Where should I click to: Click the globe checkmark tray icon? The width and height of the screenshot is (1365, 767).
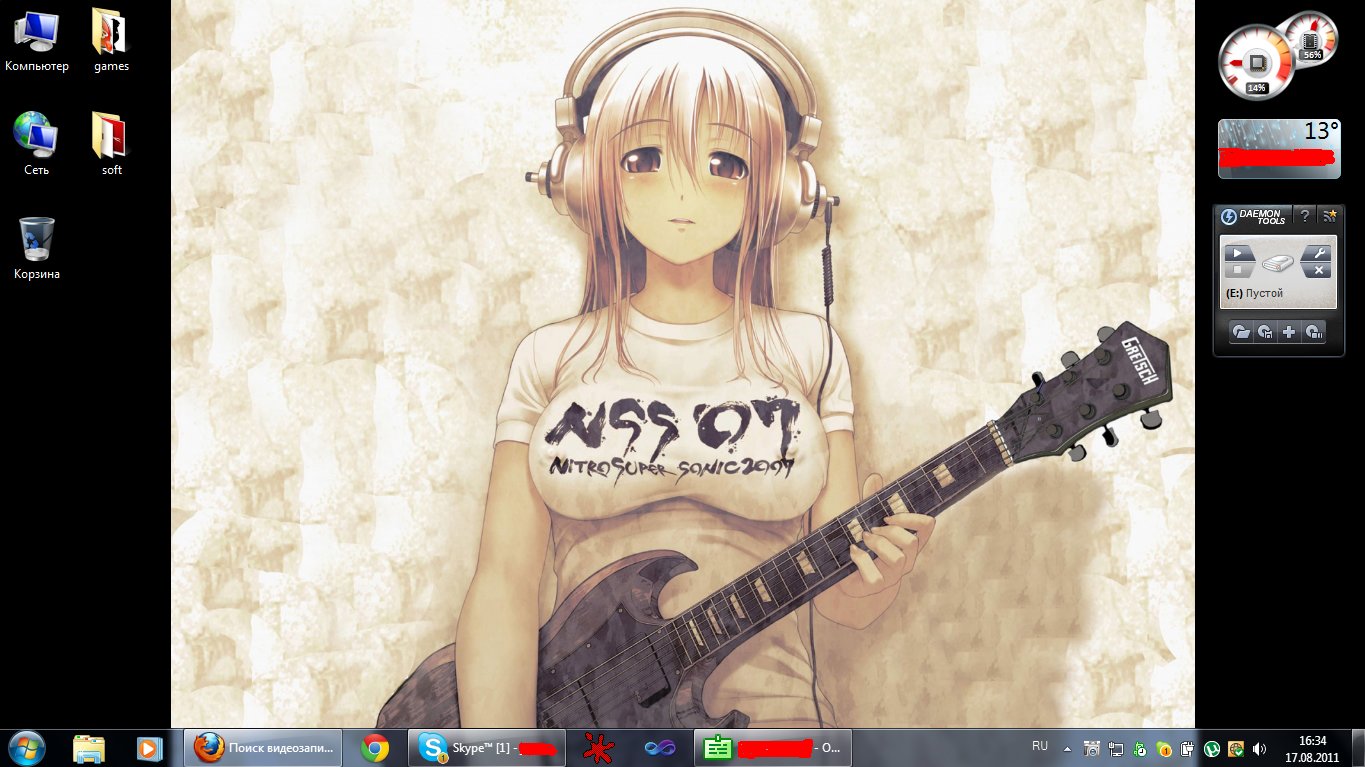point(1236,748)
